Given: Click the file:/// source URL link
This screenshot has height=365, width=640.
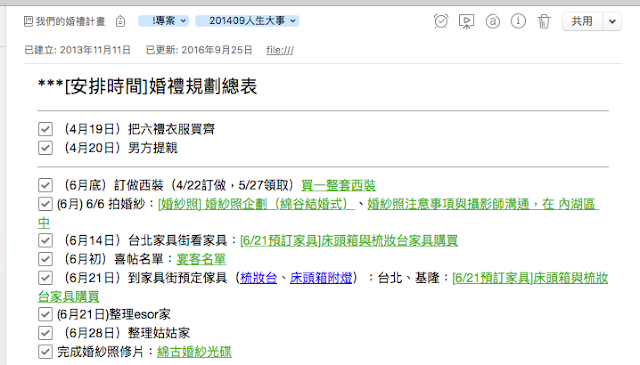Looking at the screenshot, I should coord(280,50).
